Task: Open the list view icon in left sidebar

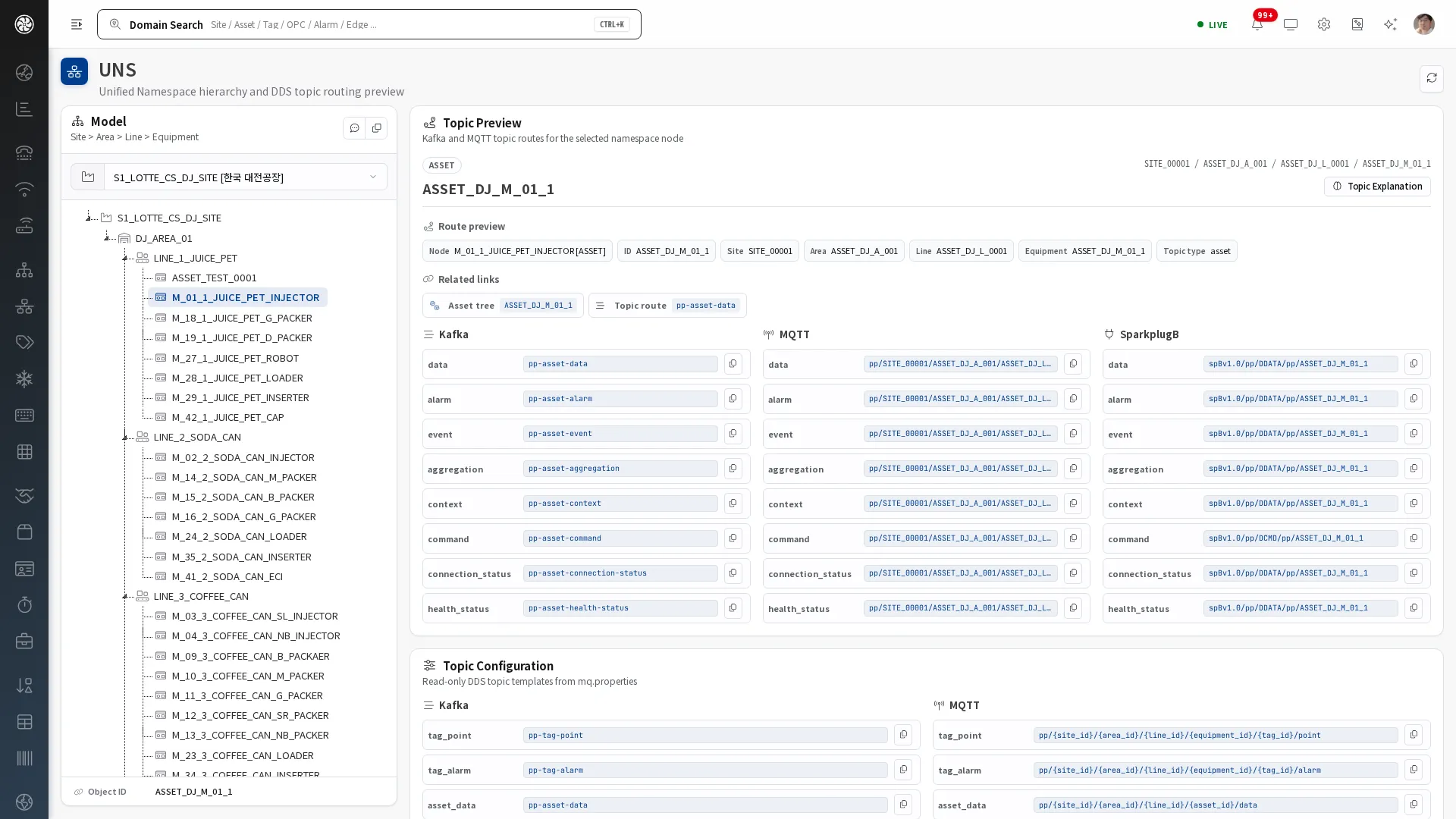Action: [24, 109]
